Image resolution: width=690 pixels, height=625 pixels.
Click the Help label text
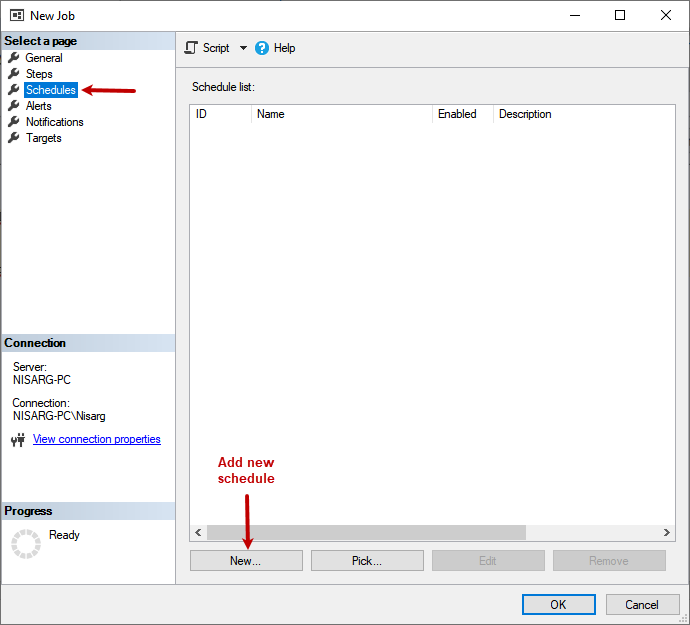pyautogui.click(x=284, y=48)
